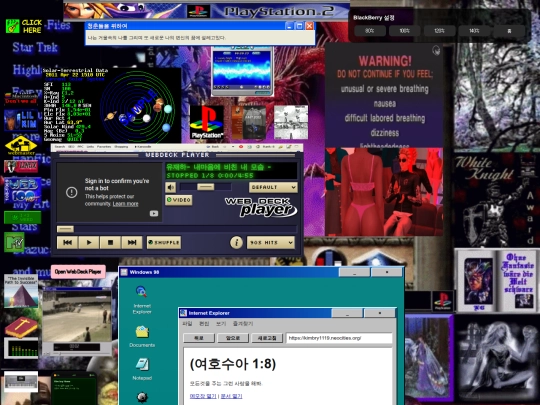Click the 새로고침 refresh button
Image resolution: width=540 pixels, height=405 pixels.
click(267, 338)
